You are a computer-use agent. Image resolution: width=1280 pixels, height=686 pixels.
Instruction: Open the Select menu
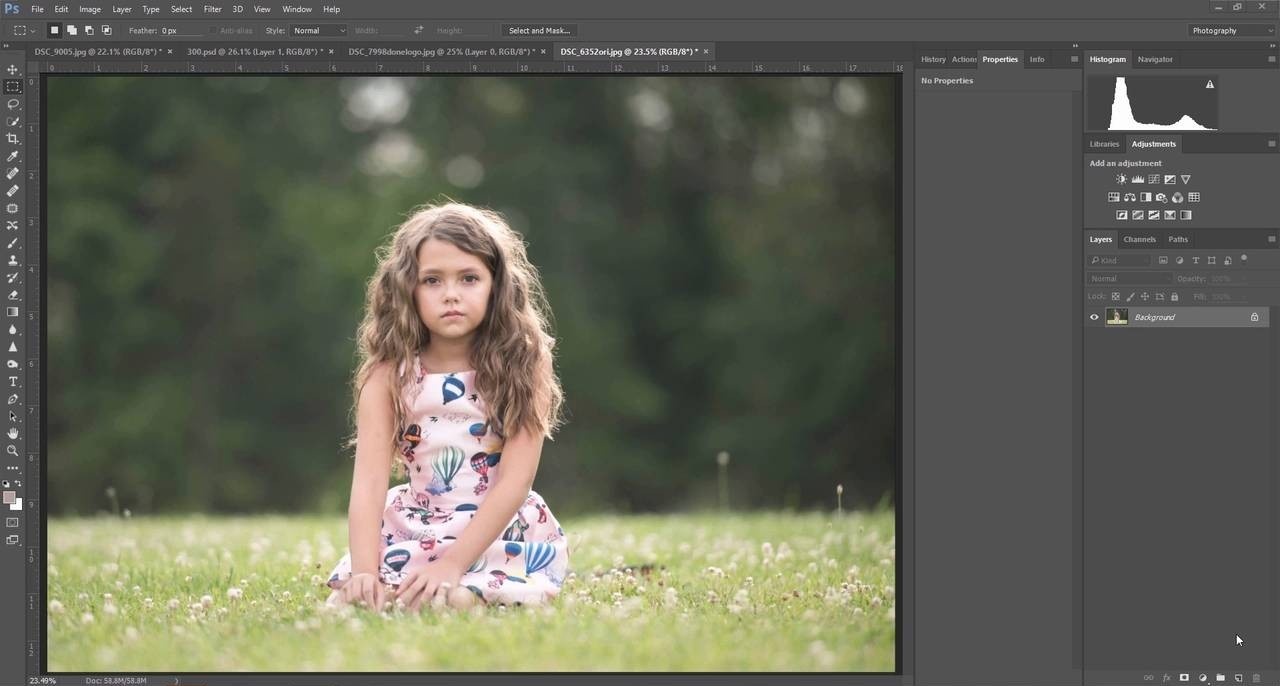click(x=181, y=9)
